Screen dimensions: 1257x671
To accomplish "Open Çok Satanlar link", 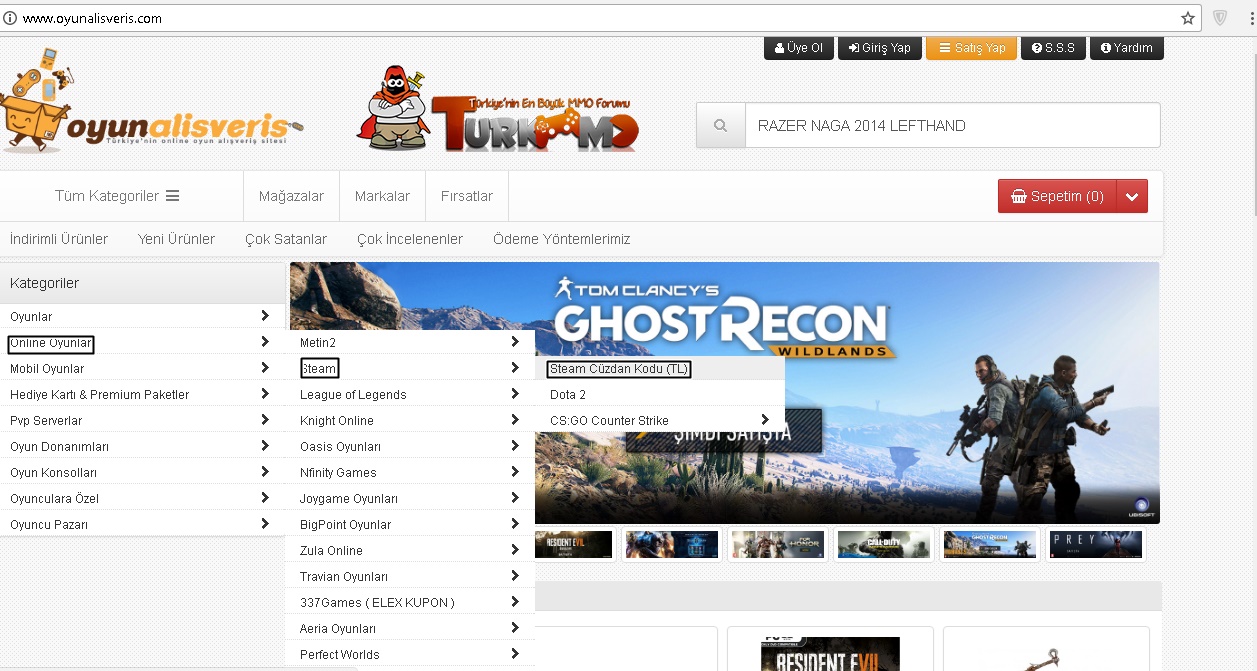I will [x=286, y=239].
